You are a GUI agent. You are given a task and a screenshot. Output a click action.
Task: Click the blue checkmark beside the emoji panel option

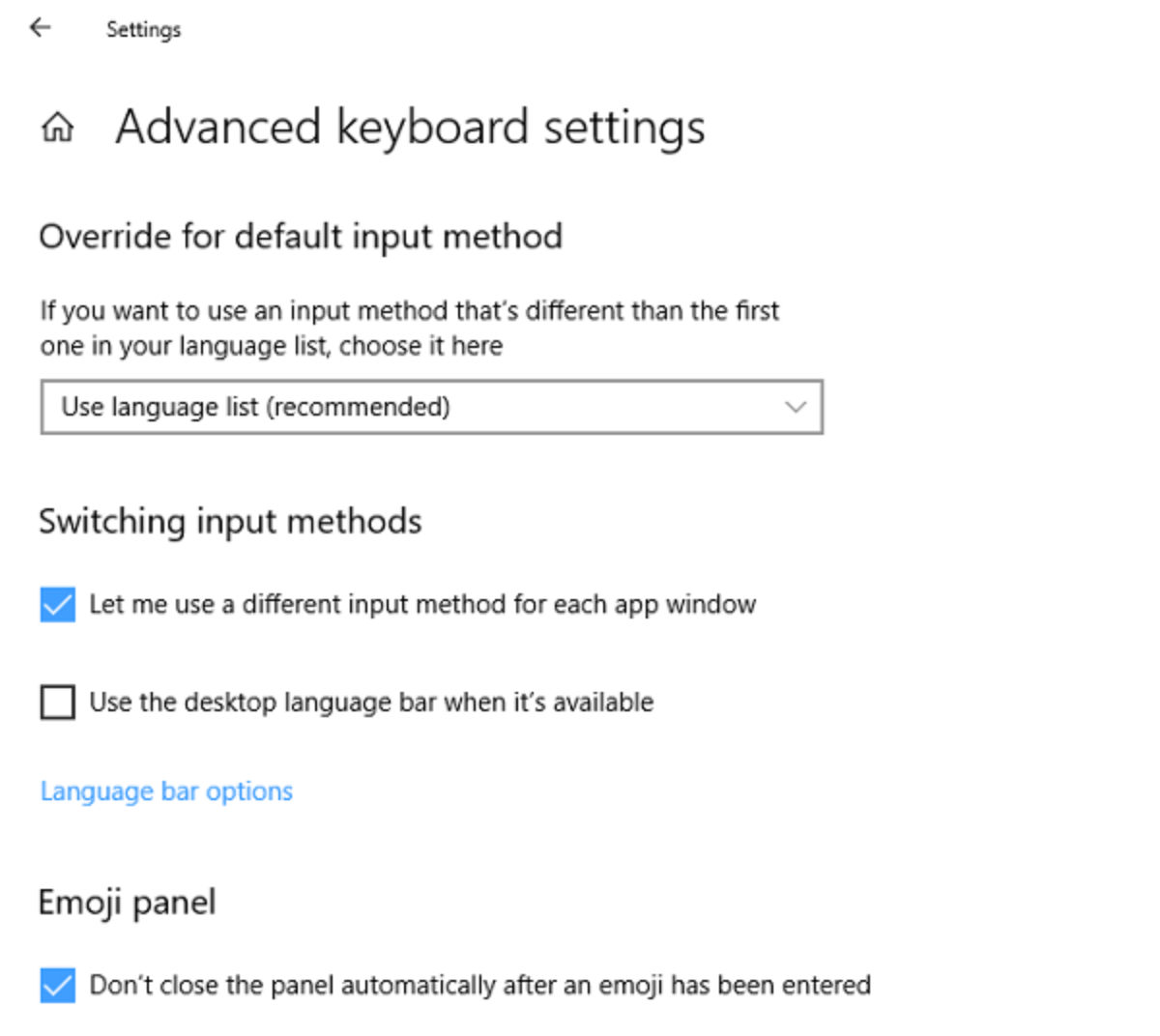pyautogui.click(x=58, y=986)
